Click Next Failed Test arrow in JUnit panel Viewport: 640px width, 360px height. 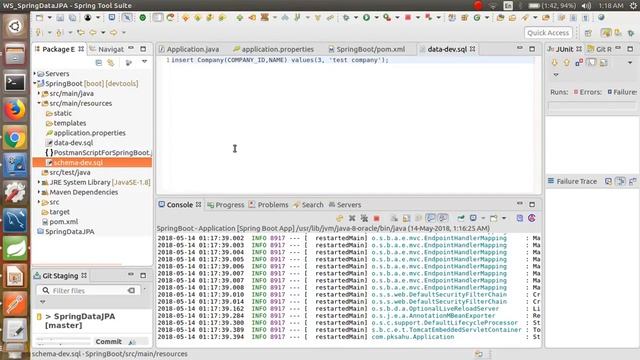[x=554, y=63]
